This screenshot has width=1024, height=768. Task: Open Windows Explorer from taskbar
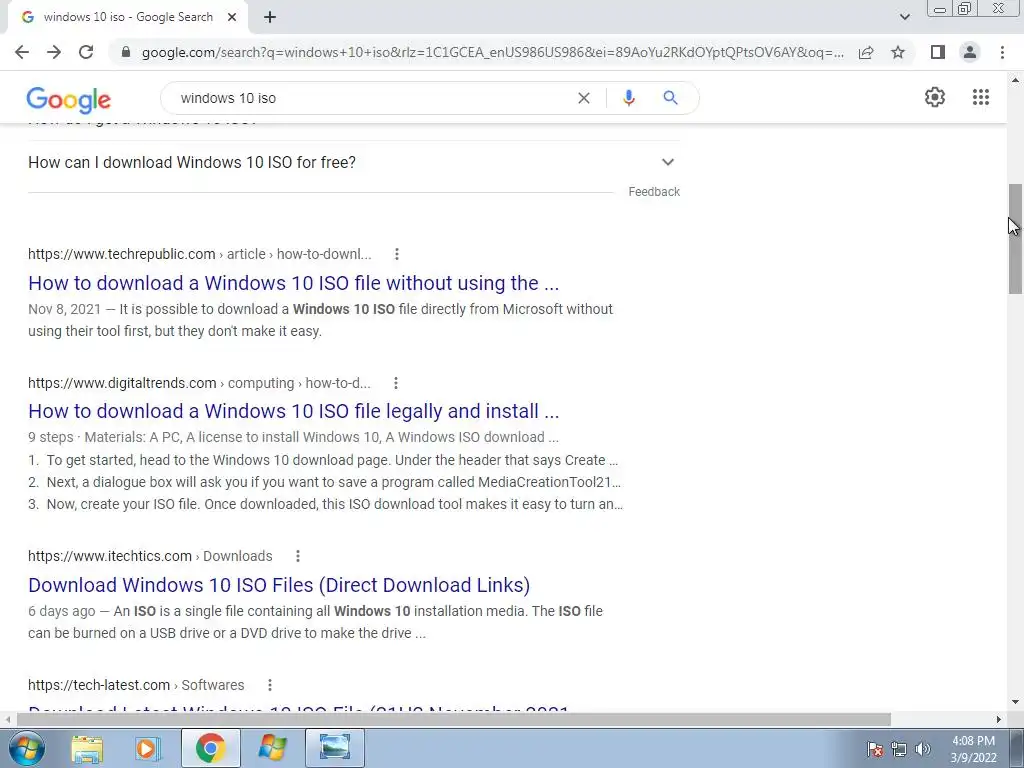click(x=87, y=748)
